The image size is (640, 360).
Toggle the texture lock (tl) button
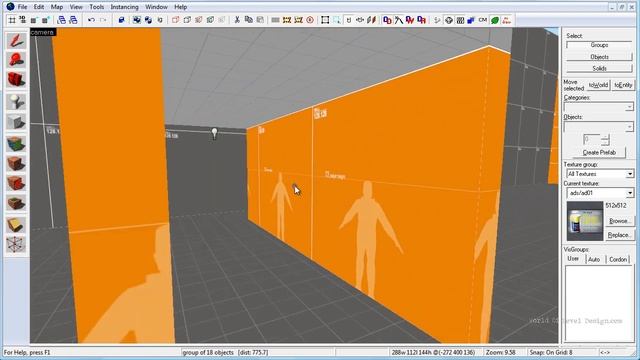click(x=348, y=20)
